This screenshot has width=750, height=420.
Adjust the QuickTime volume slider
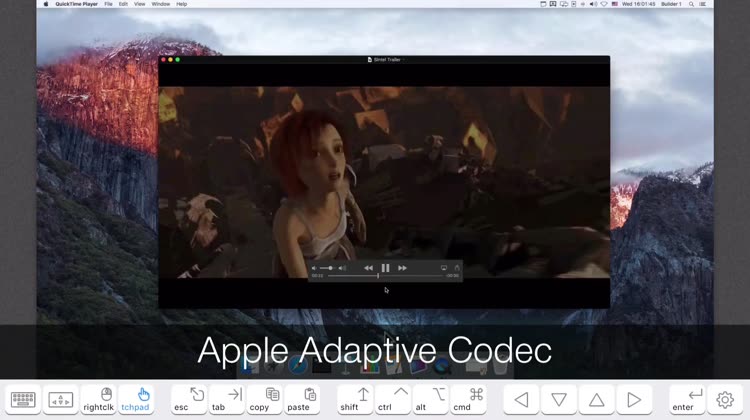pos(327,268)
